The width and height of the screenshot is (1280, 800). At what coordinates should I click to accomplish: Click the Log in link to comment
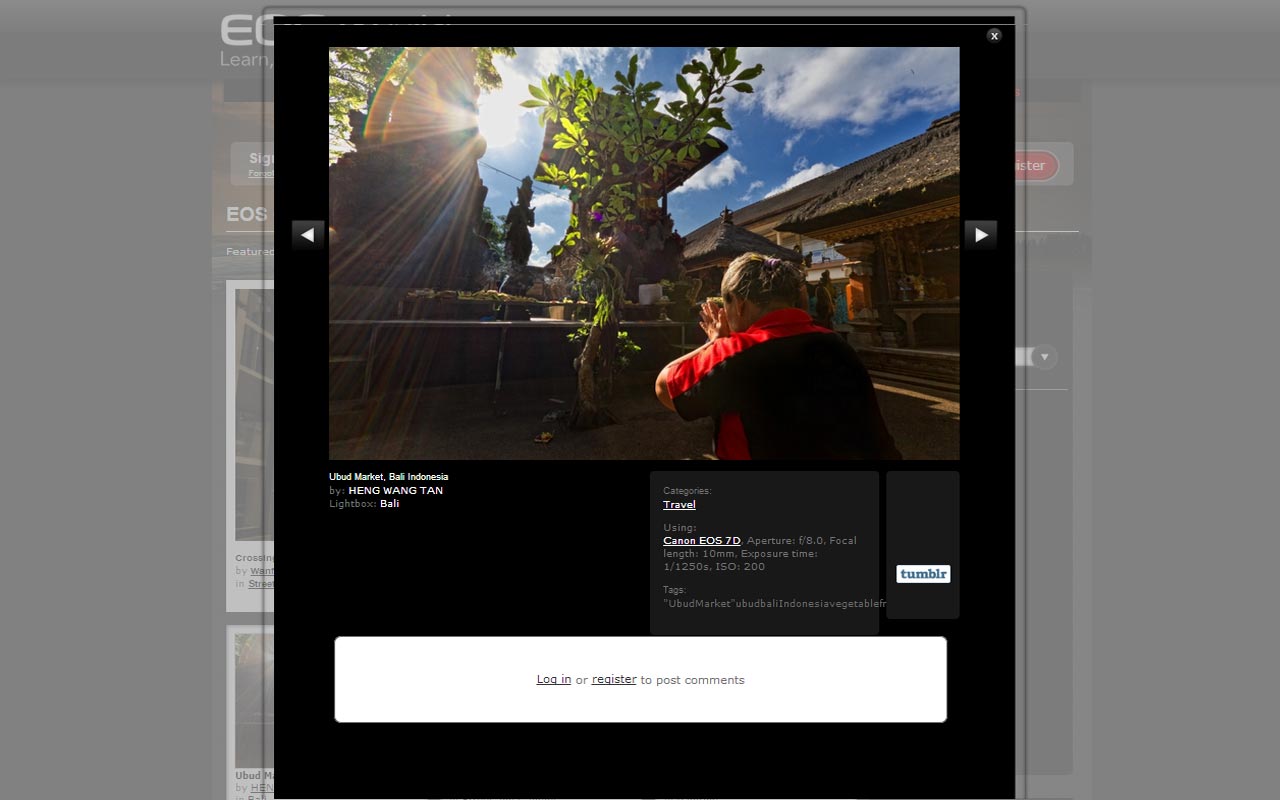(554, 680)
